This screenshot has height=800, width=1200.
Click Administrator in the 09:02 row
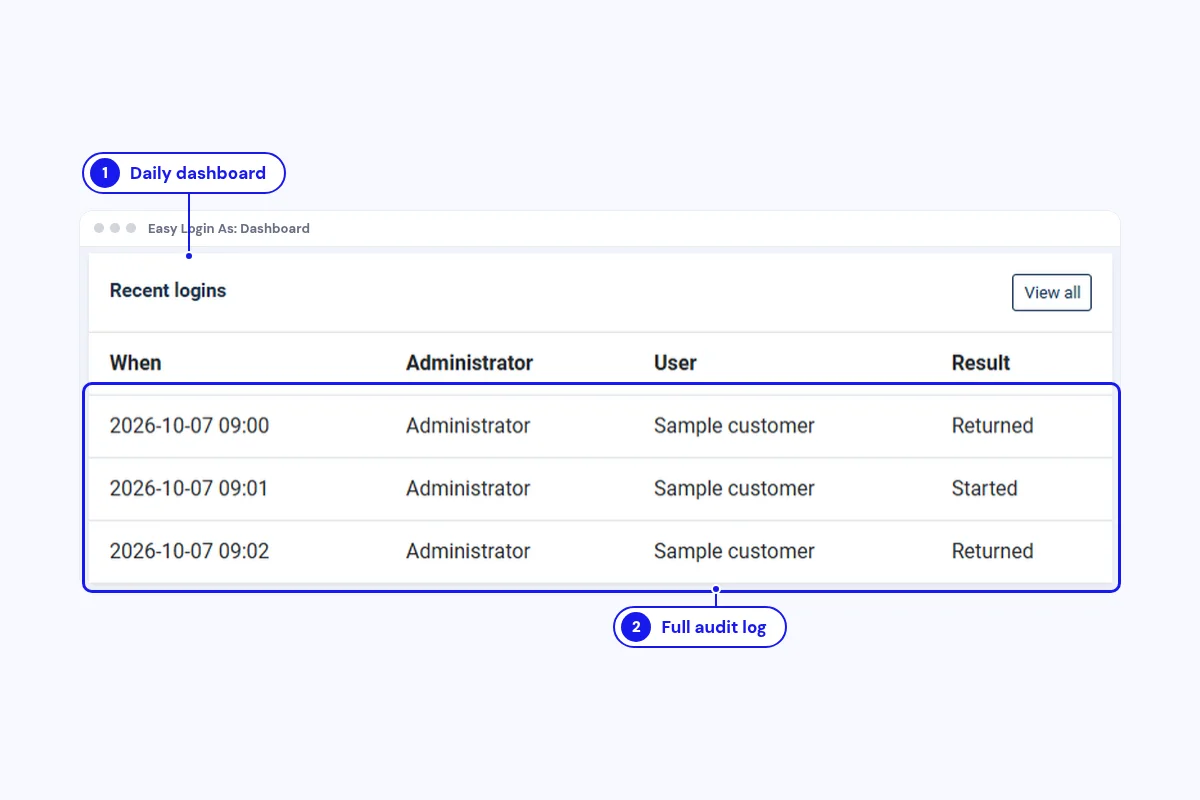coord(468,551)
